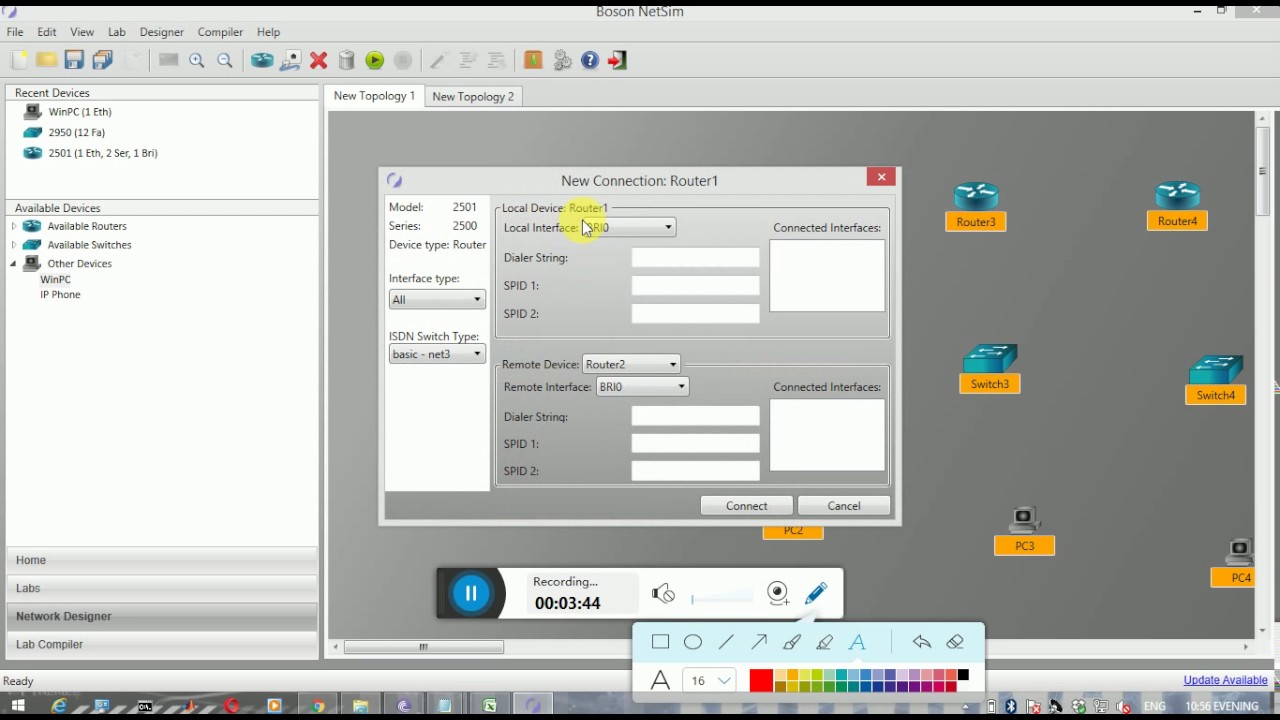Collapse the Other Devices tree node
The width and height of the screenshot is (1280, 720).
[14, 264]
